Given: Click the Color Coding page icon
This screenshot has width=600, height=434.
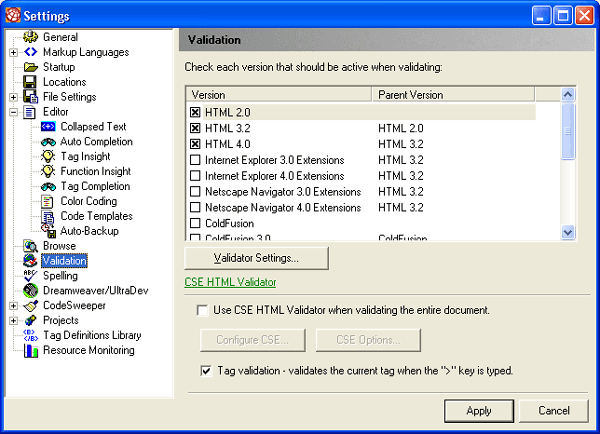Looking at the screenshot, I should coord(47,201).
